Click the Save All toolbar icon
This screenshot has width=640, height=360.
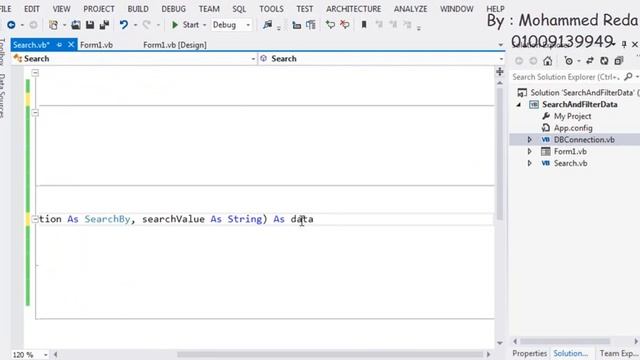click(104, 25)
